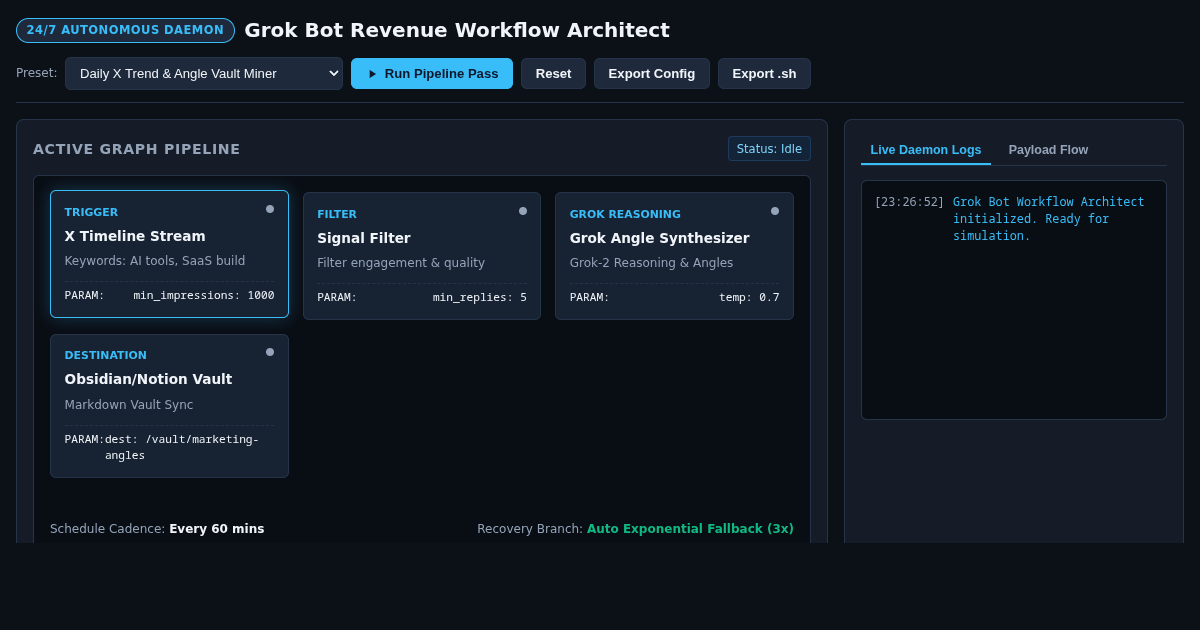This screenshot has height=630, width=1200.
Task: Click Export Config
Action: coord(652,73)
